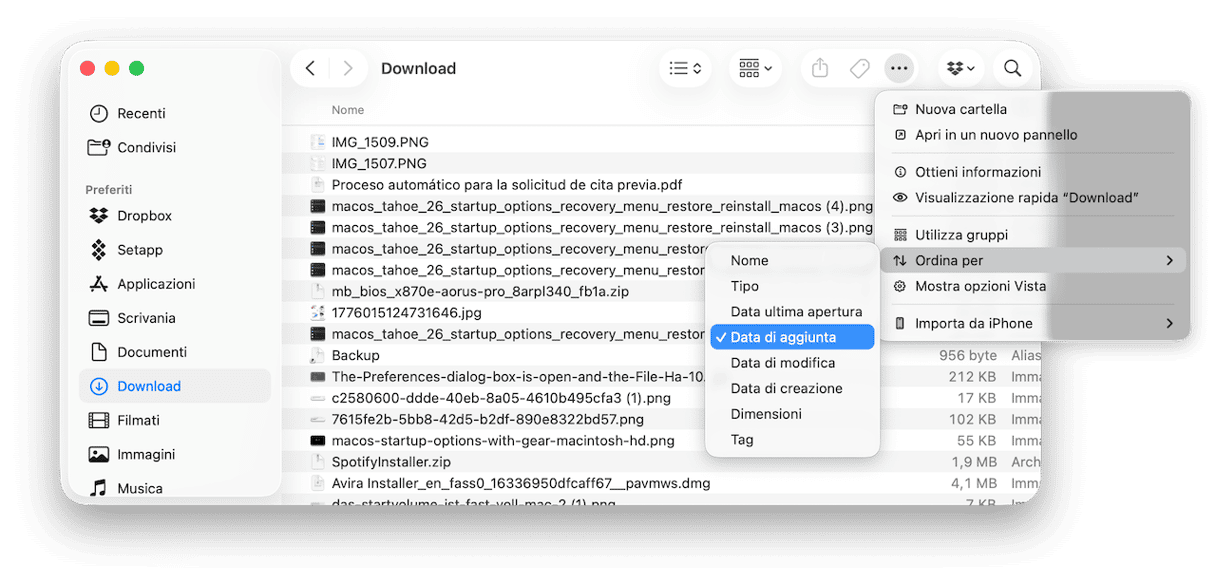
Task: Open the search magnifier icon
Action: click(1012, 68)
